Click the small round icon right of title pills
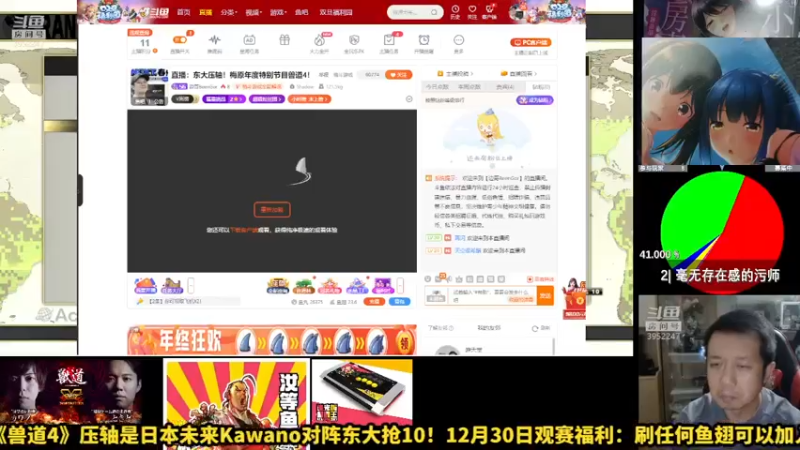 point(409,99)
